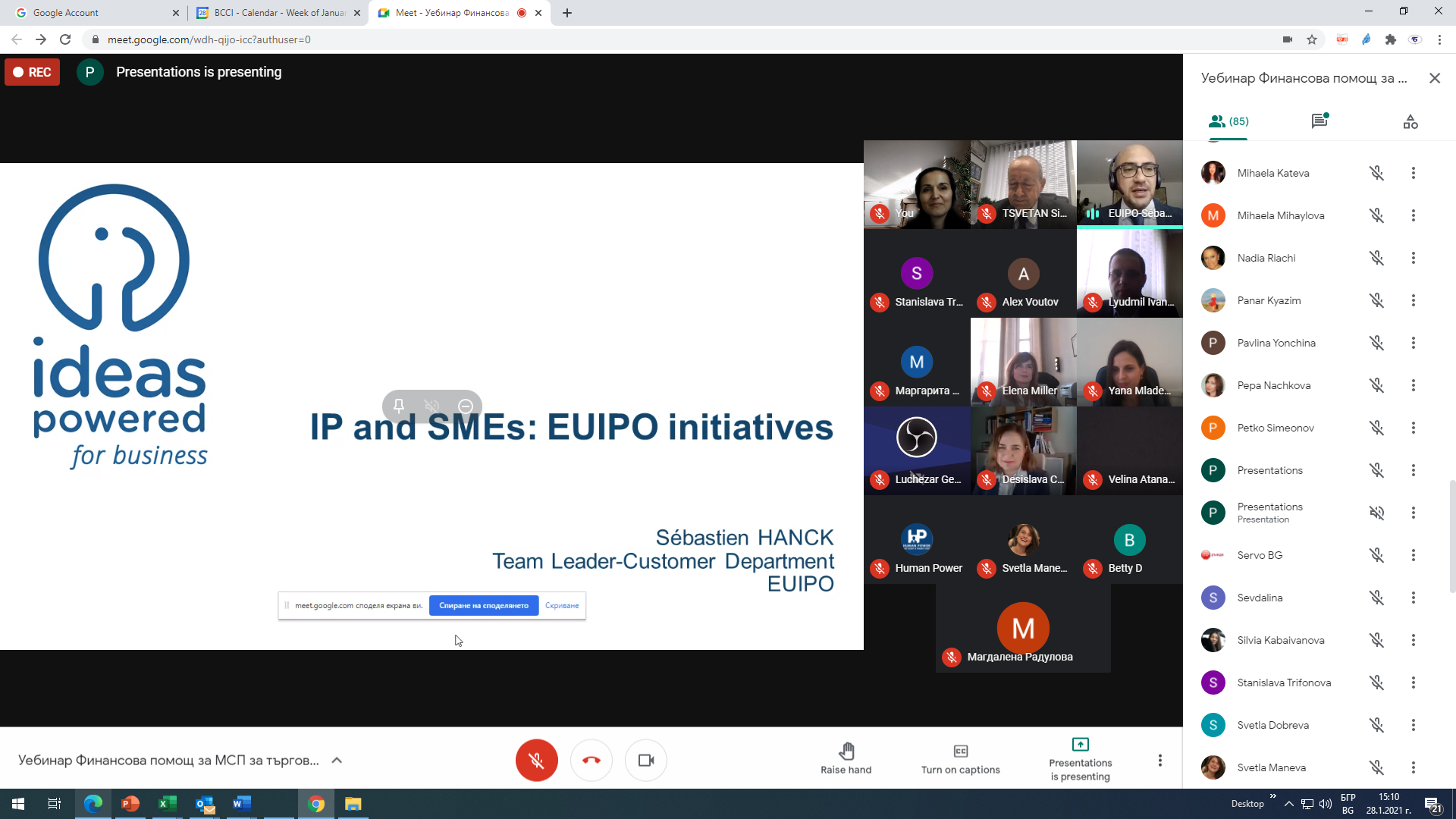Open Presentations is presenting options

point(1080,759)
